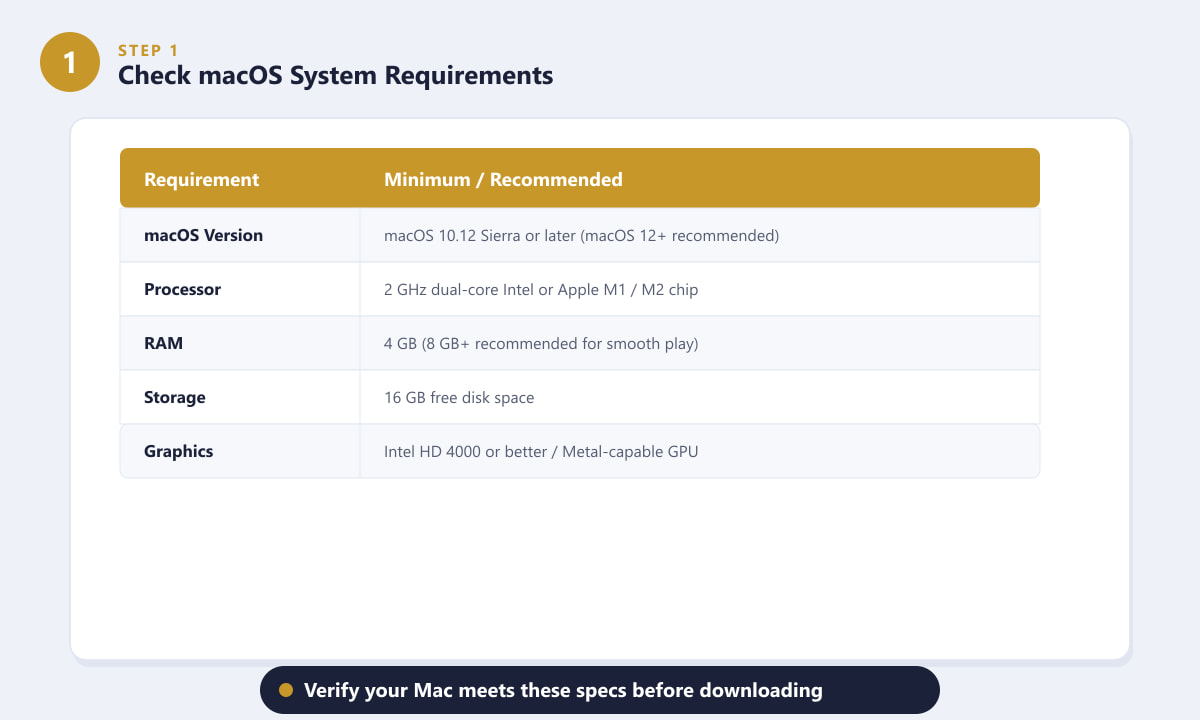This screenshot has height=720, width=1200.
Task: Click the 'Check macOS System Requirements' heading
Action: [335, 75]
